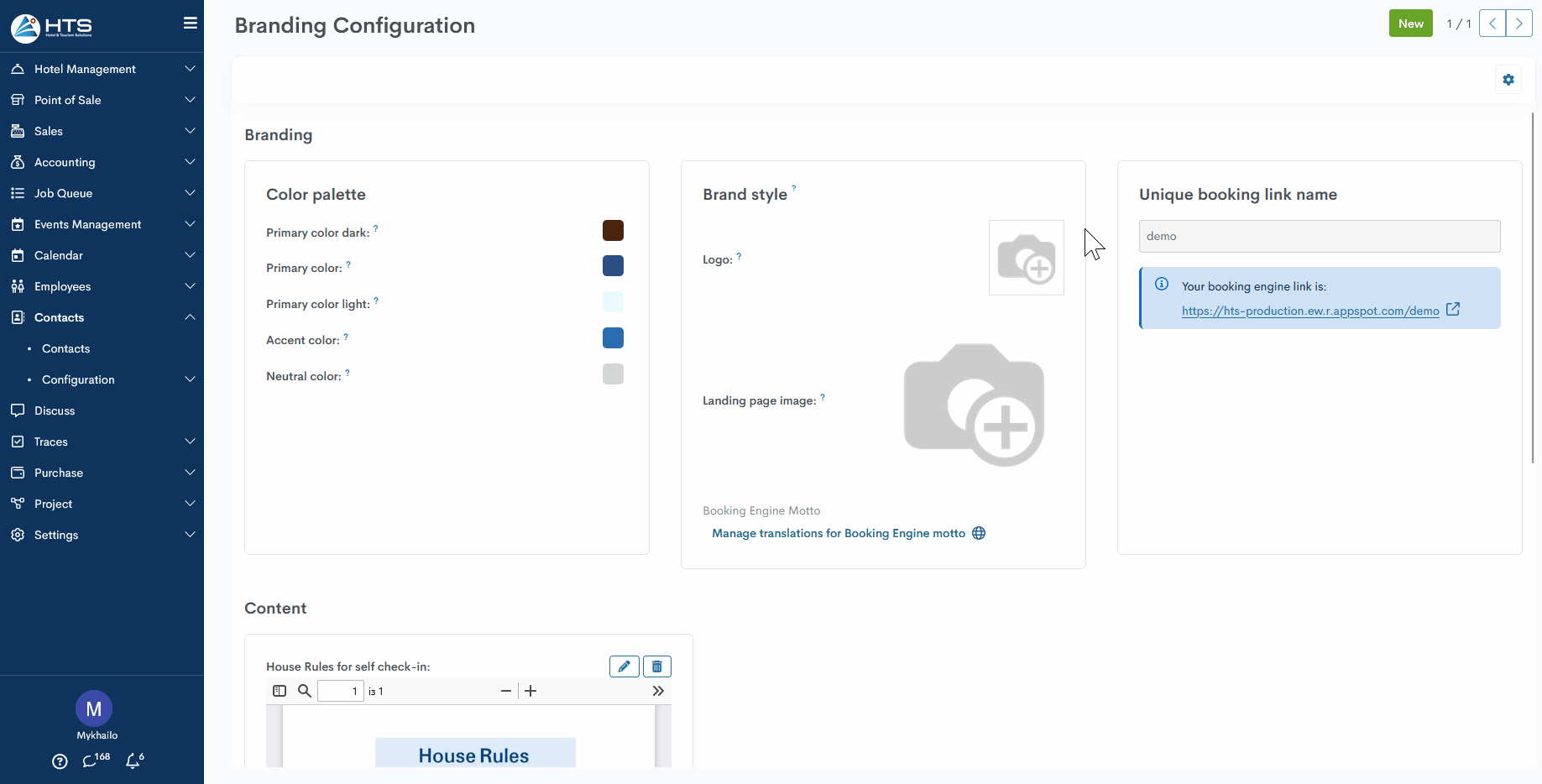Screen dimensions: 1542x784
Task: Click the unique booking link name field
Action: click(x=1319, y=236)
